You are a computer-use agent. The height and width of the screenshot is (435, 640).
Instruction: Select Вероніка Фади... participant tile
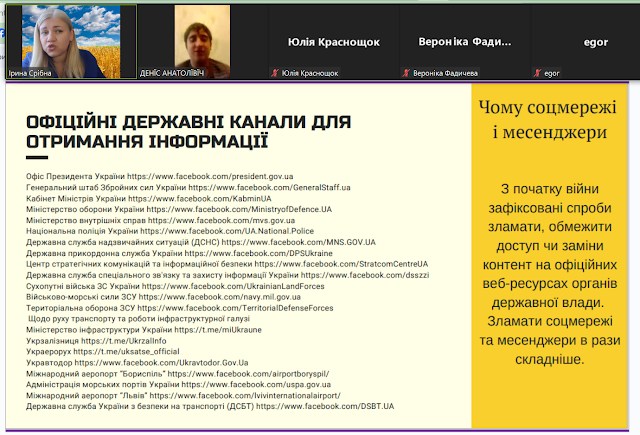tap(464, 42)
